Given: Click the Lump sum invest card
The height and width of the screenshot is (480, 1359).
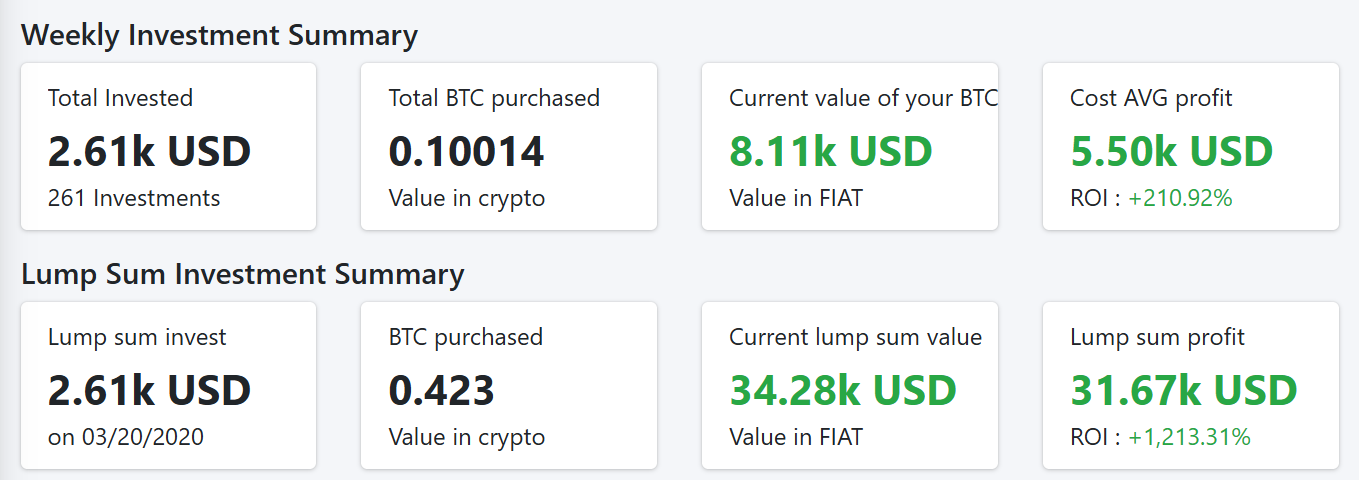Looking at the screenshot, I should click(x=168, y=385).
